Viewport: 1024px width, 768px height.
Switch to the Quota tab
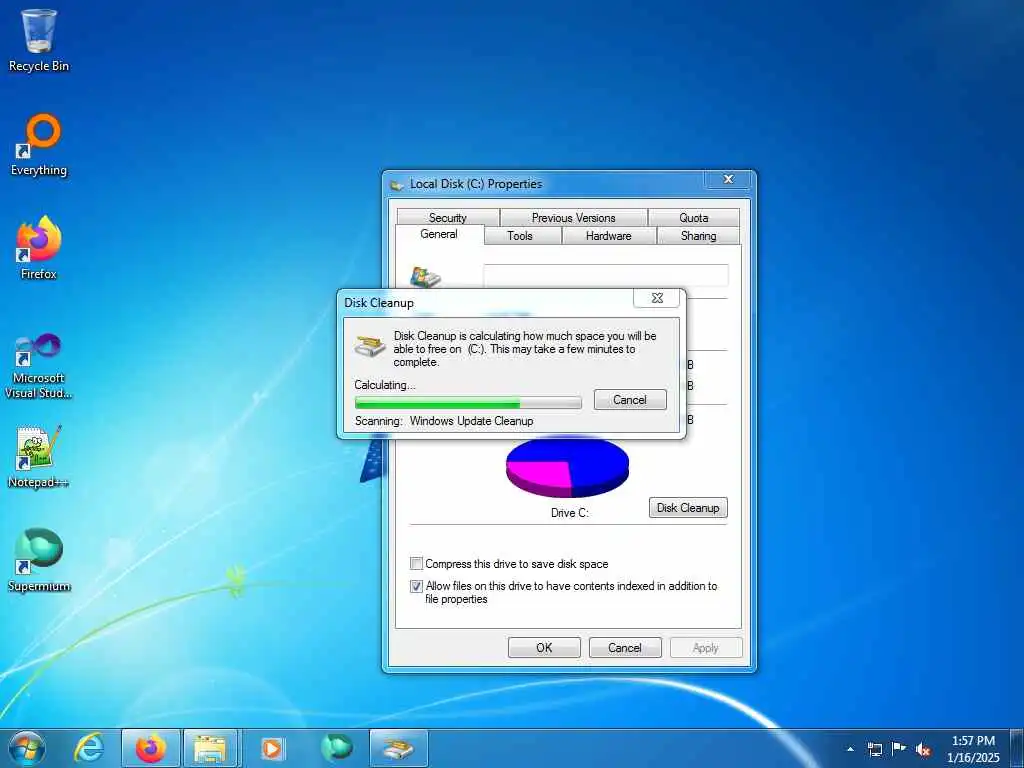tap(694, 217)
